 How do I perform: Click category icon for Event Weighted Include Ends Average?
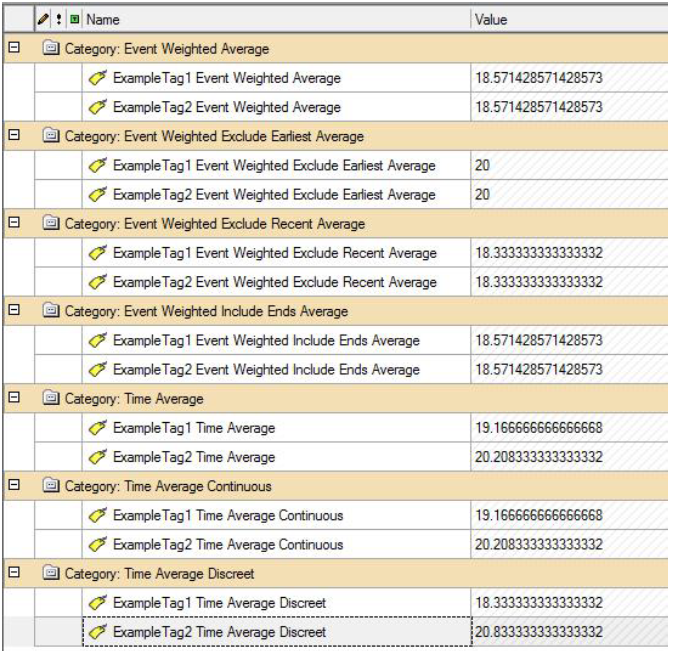coord(51,310)
